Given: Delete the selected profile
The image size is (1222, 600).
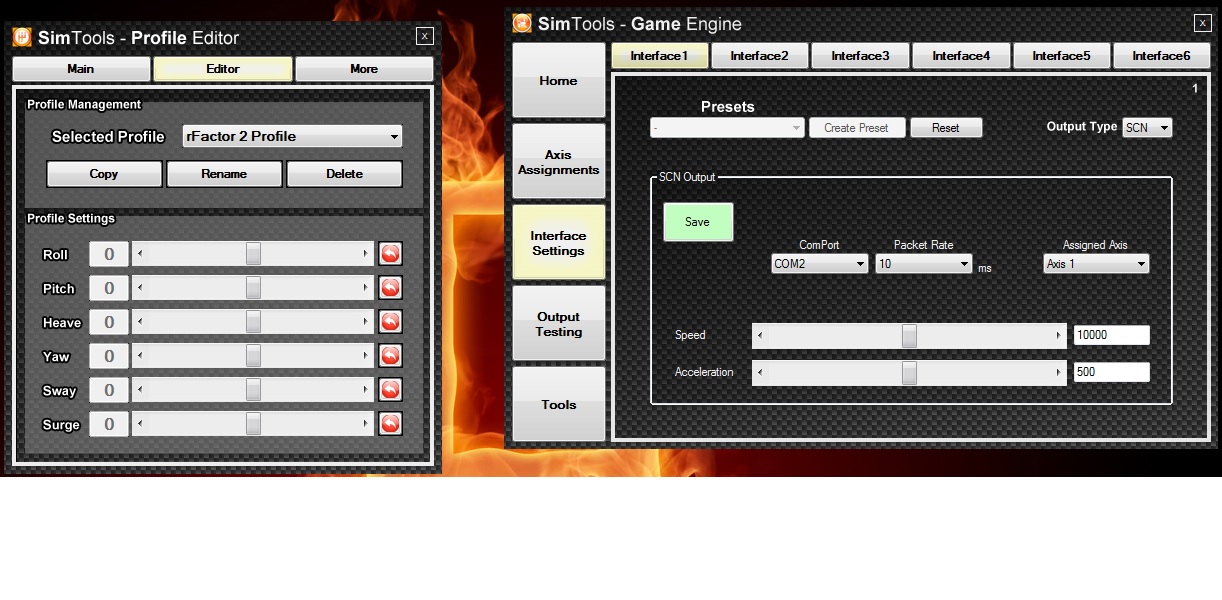Looking at the screenshot, I should coord(345,174).
